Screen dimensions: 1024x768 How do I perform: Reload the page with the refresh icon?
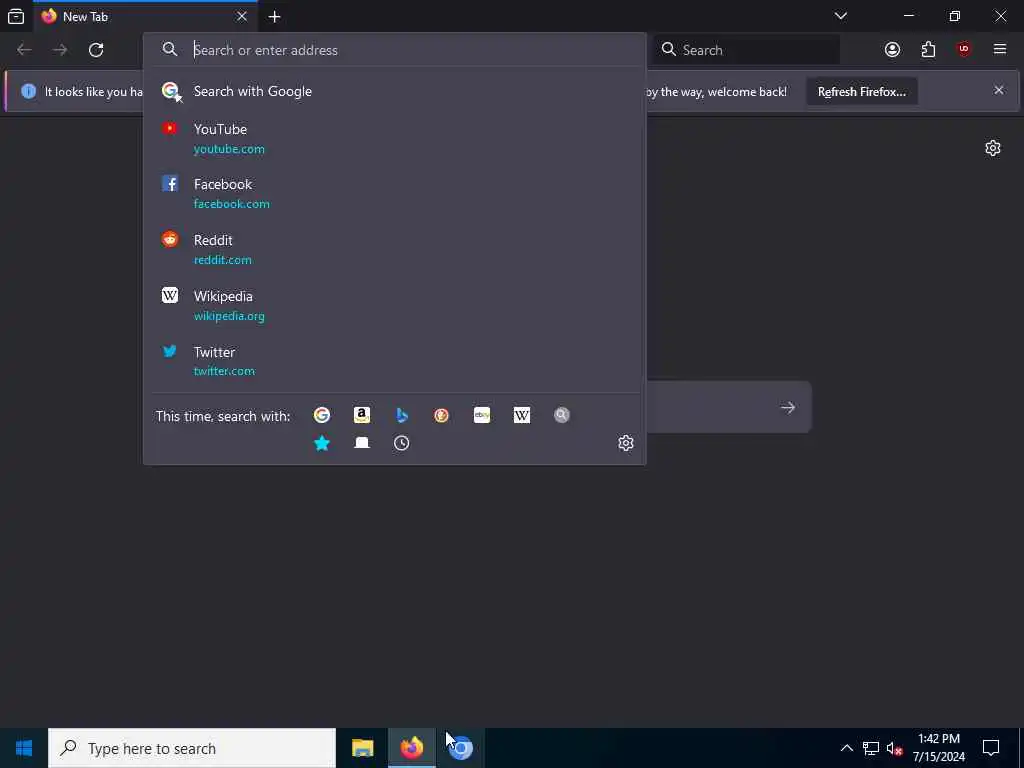pos(96,50)
